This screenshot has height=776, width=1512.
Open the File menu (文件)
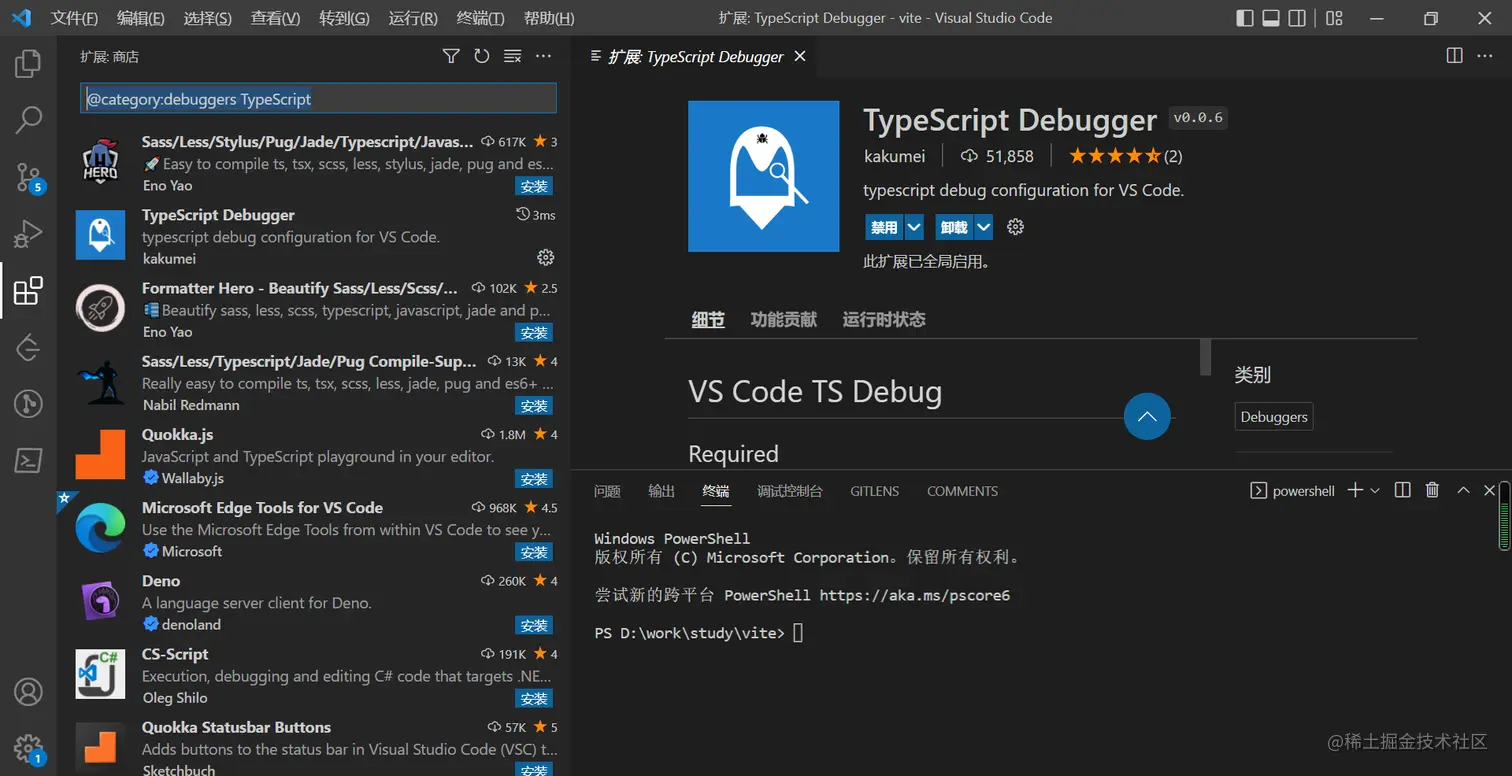coord(74,18)
